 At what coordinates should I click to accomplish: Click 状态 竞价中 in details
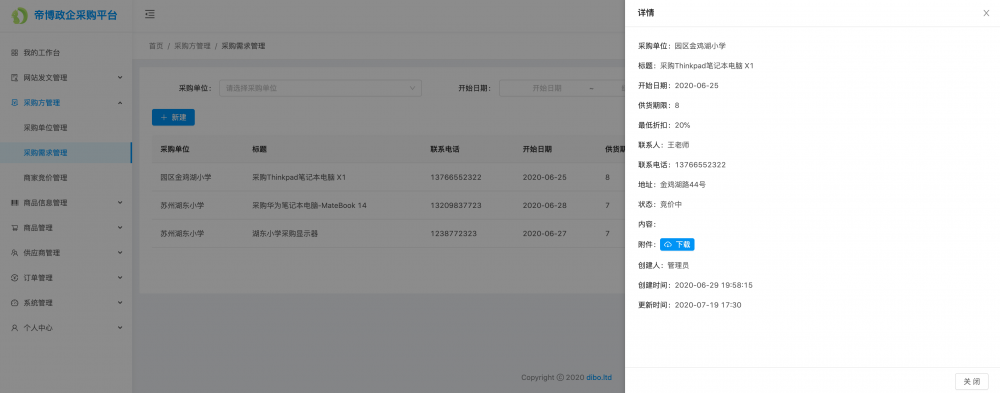(671, 204)
